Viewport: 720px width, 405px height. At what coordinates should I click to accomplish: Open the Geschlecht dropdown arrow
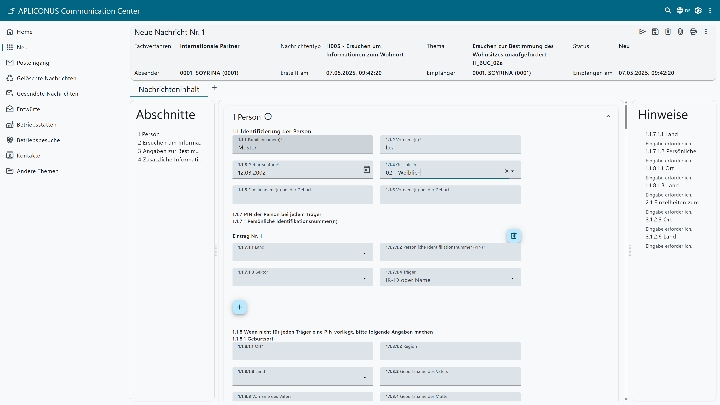[x=512, y=171]
